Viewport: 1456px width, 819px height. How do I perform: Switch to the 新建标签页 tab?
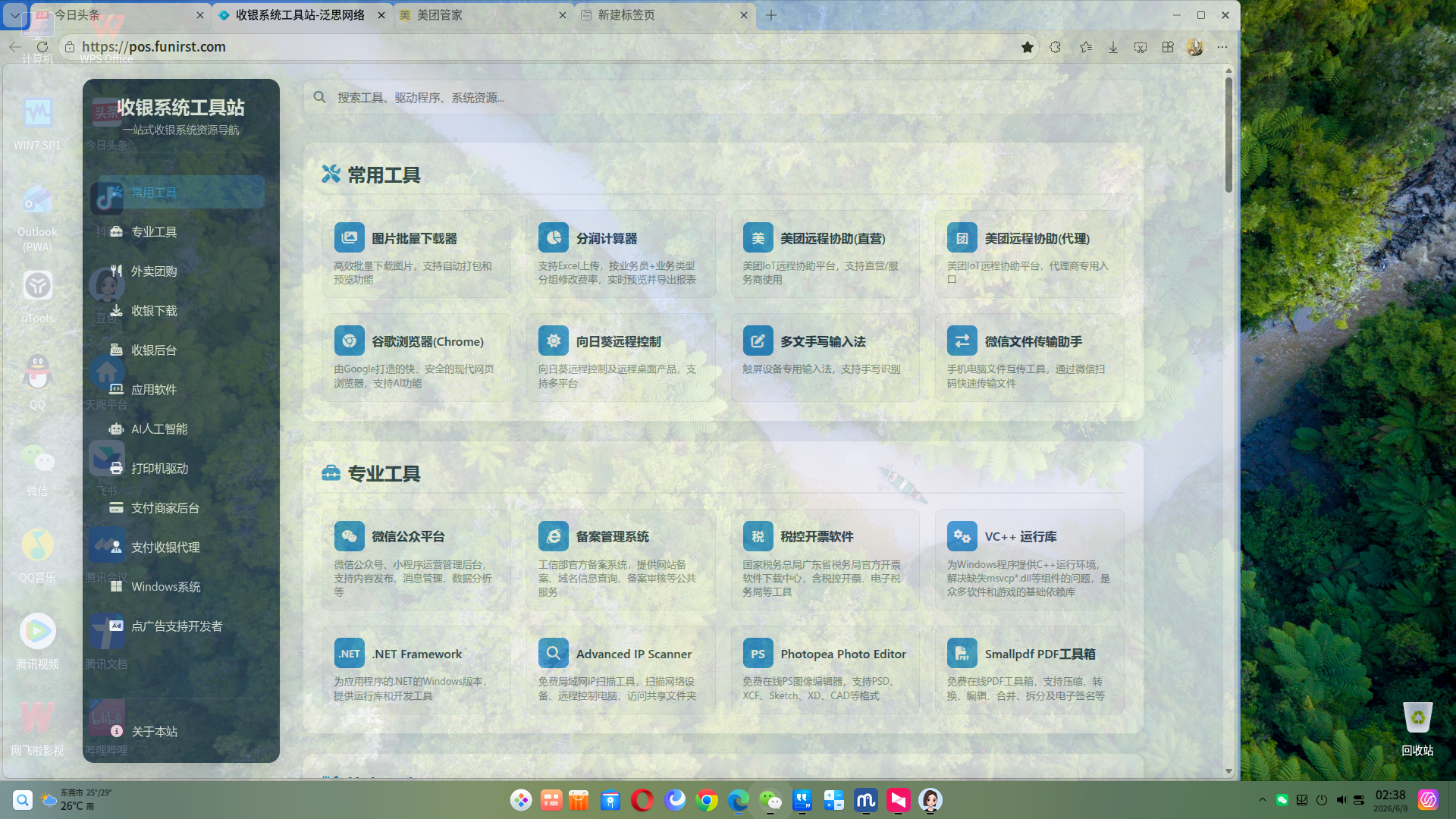point(665,15)
